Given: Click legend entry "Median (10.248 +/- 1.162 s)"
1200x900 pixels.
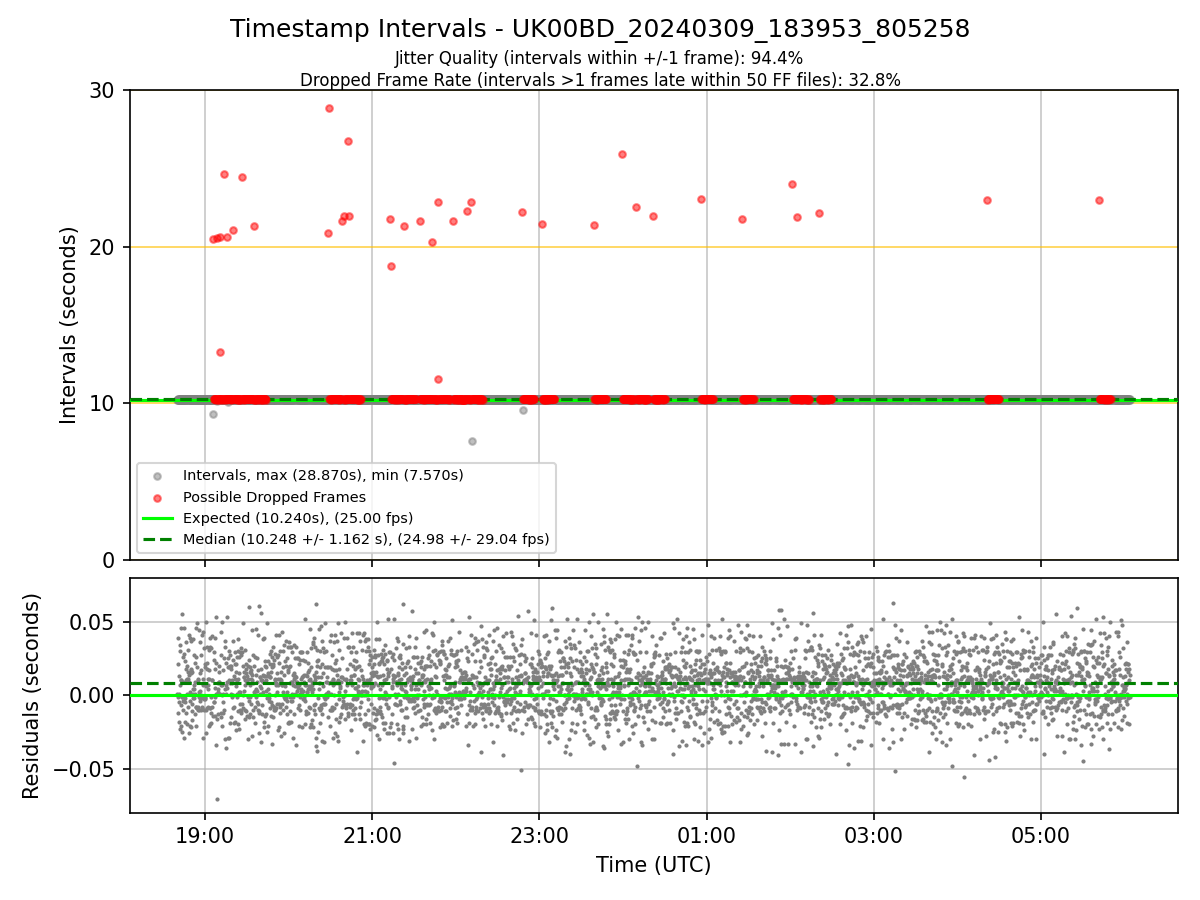Looking at the screenshot, I should 366,539.
